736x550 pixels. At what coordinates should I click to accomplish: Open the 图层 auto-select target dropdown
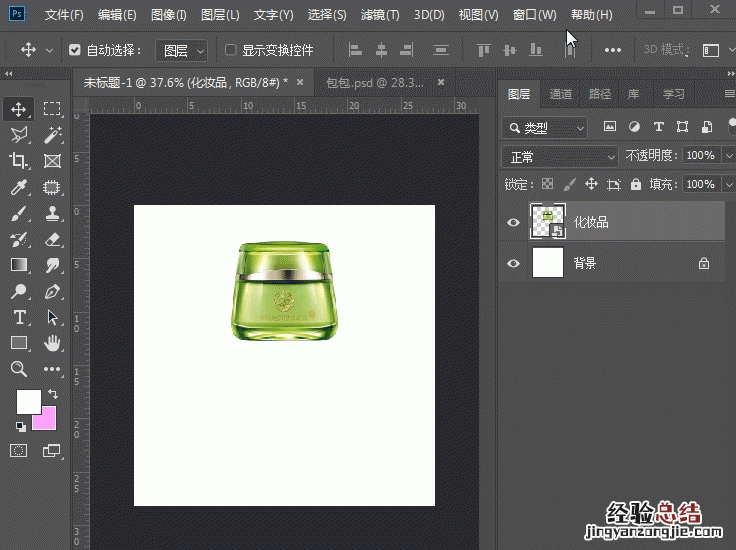tap(182, 50)
